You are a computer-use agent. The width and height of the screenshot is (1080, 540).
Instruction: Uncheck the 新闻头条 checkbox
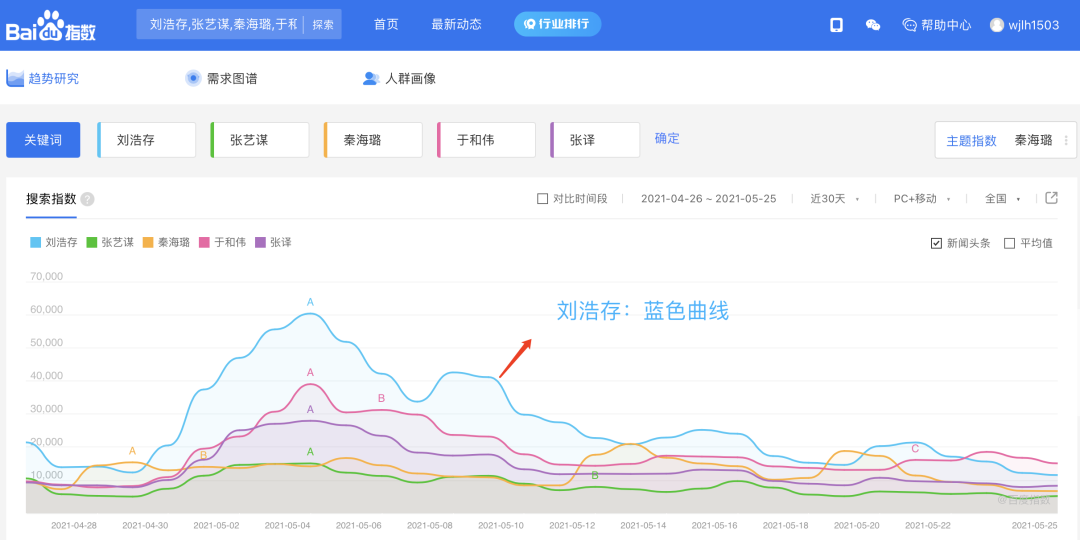pos(936,243)
